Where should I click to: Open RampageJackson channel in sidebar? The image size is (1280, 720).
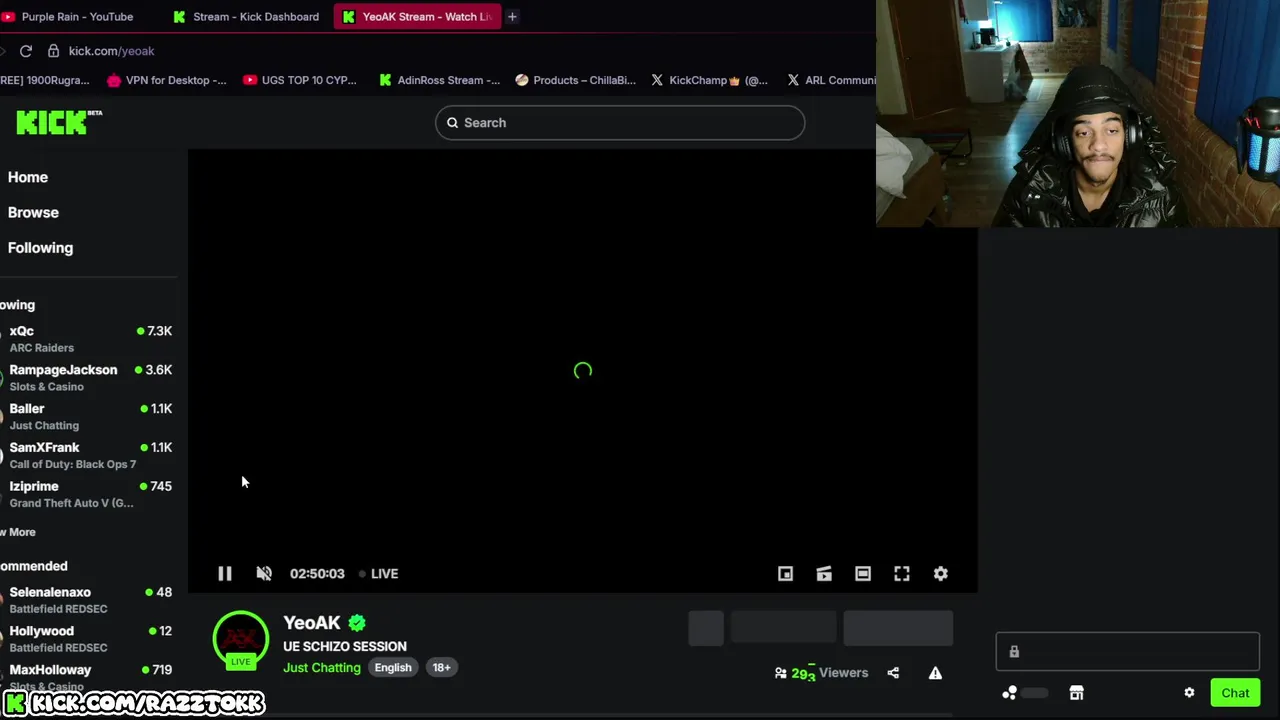[x=88, y=378]
